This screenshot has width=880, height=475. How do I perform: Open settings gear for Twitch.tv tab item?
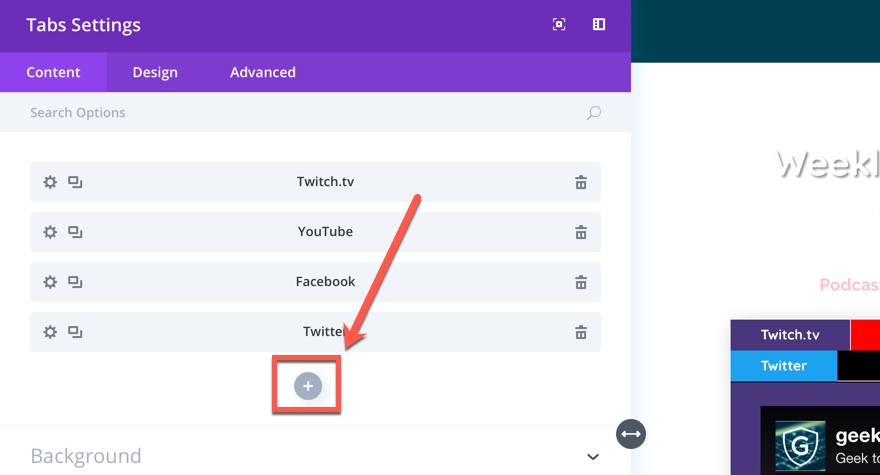point(50,182)
